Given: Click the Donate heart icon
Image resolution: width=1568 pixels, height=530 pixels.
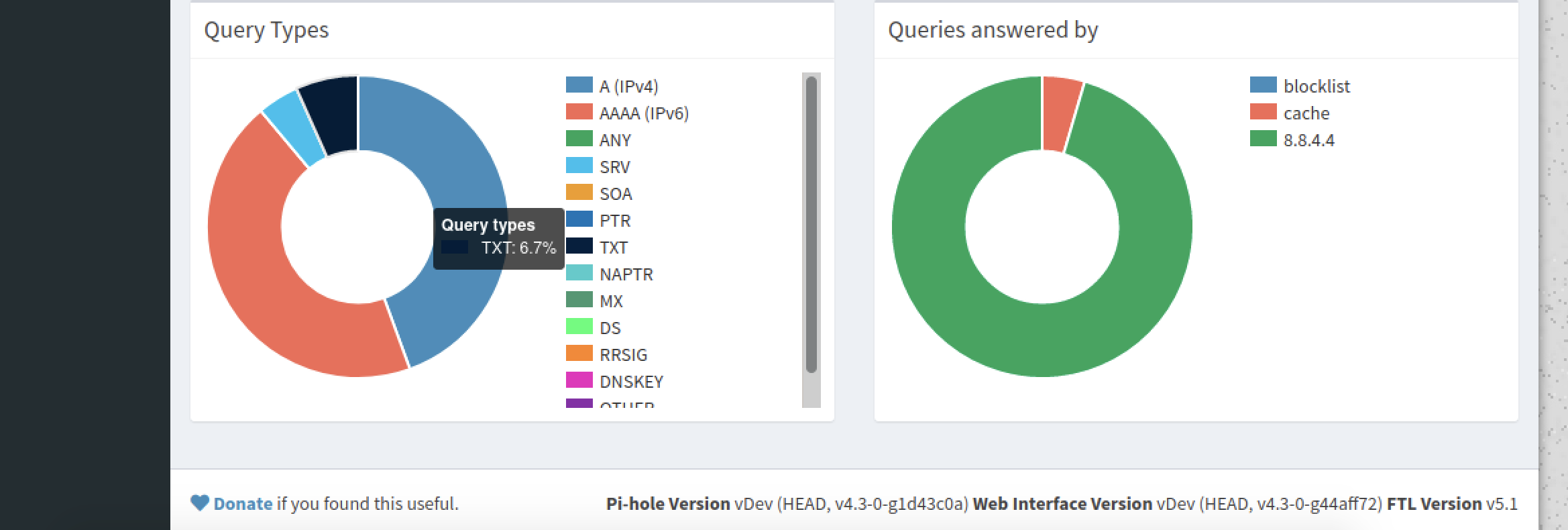Looking at the screenshot, I should [x=199, y=503].
